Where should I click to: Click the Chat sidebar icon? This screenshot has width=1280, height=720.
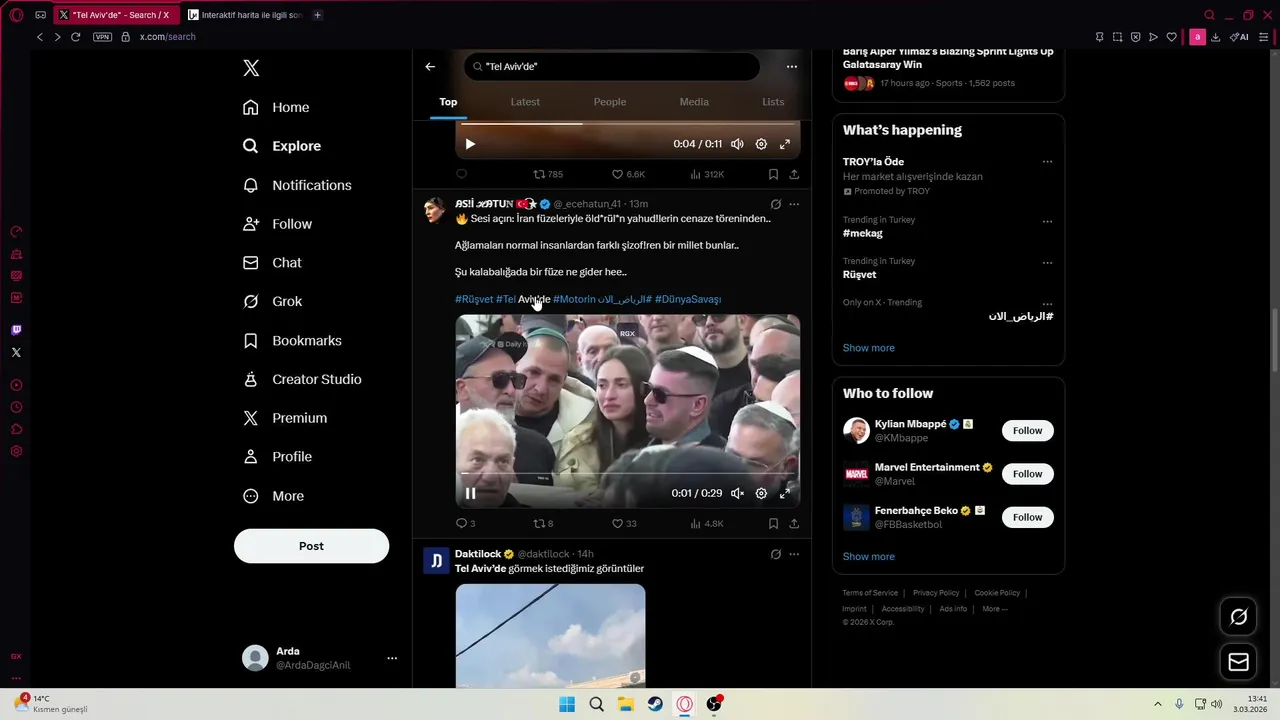[x=251, y=262]
